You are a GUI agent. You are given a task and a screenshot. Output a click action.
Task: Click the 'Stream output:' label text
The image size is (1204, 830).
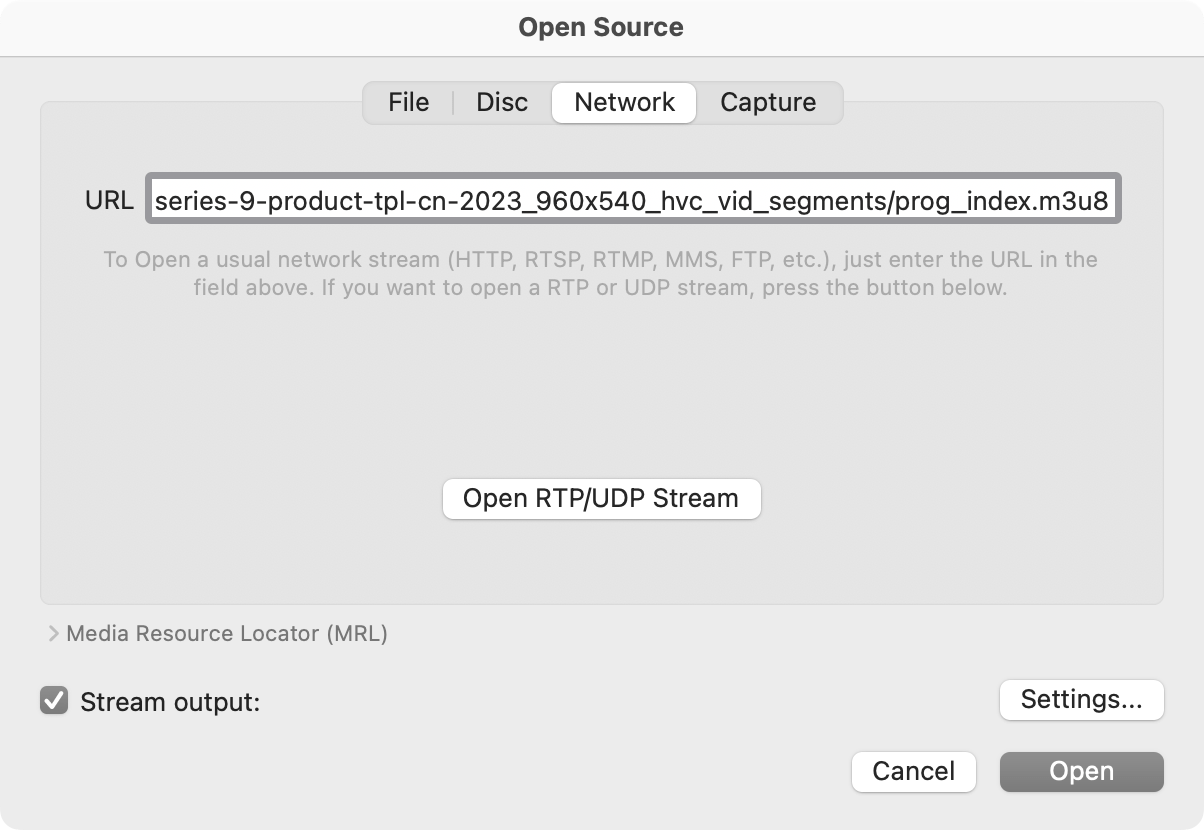(x=170, y=702)
